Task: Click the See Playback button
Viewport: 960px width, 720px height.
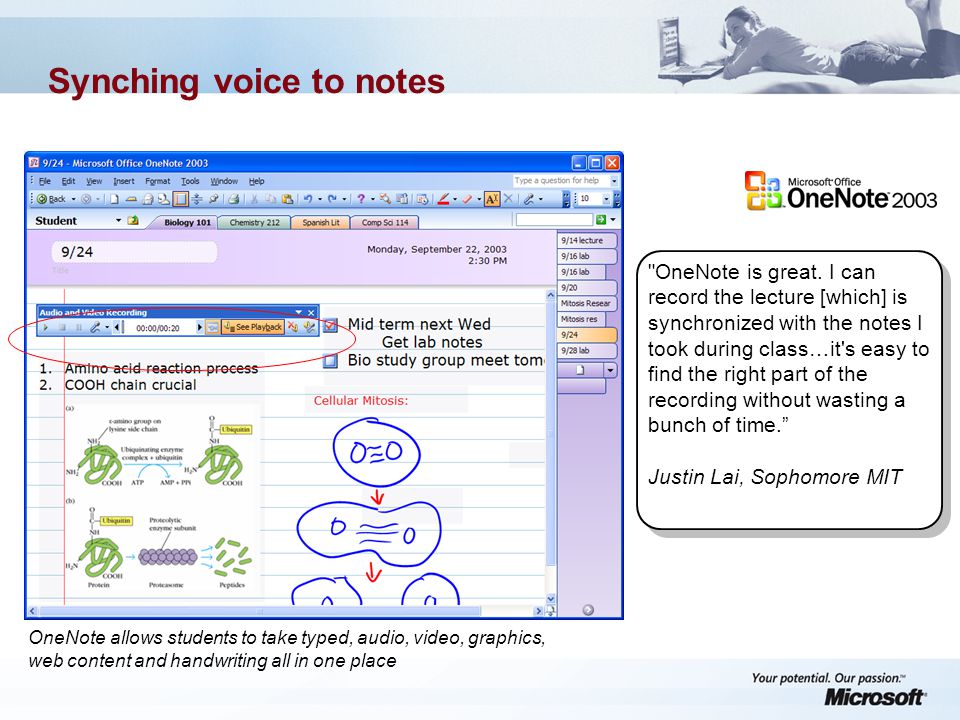Action: click(253, 328)
